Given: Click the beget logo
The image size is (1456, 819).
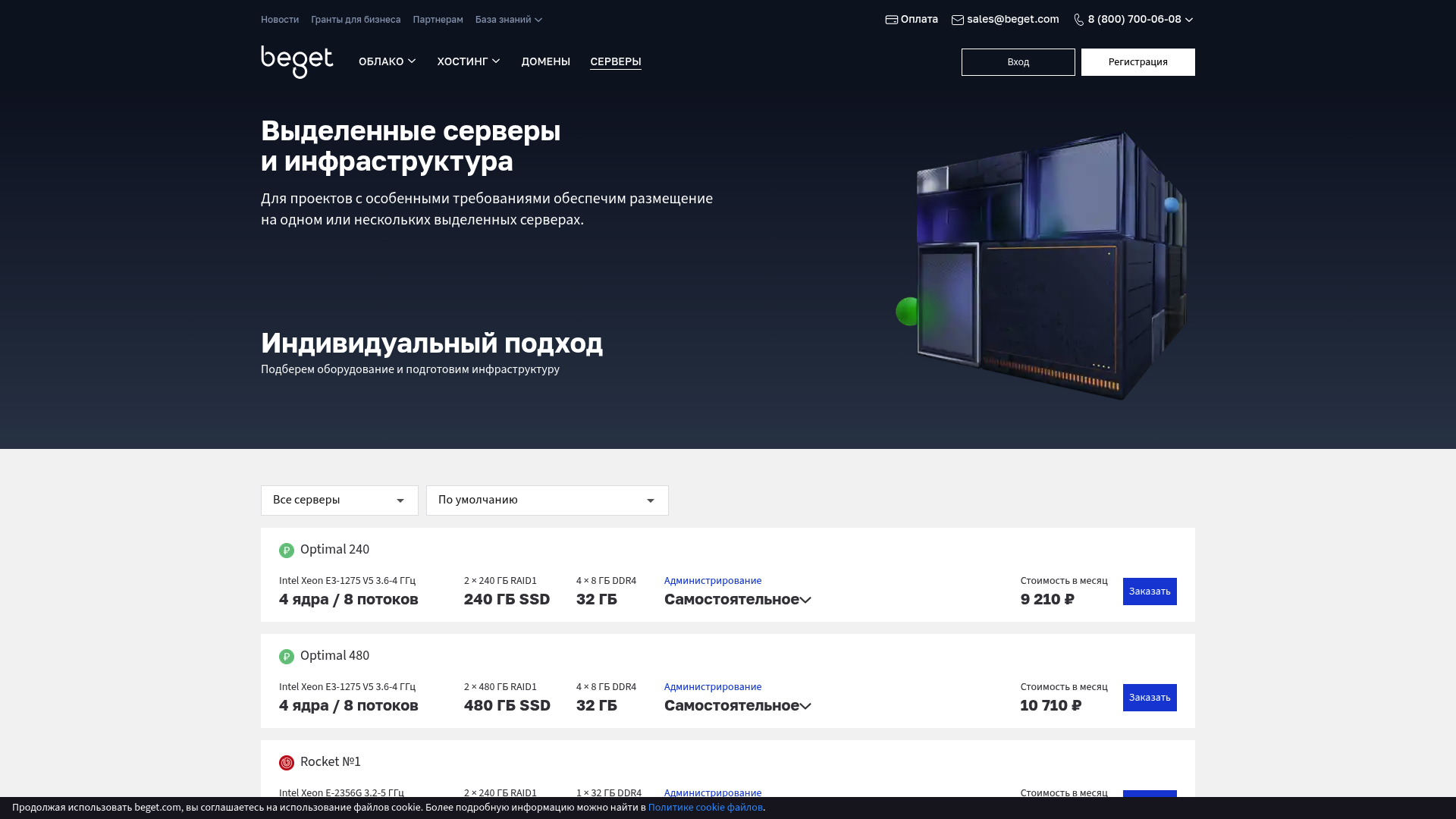Looking at the screenshot, I should (297, 61).
